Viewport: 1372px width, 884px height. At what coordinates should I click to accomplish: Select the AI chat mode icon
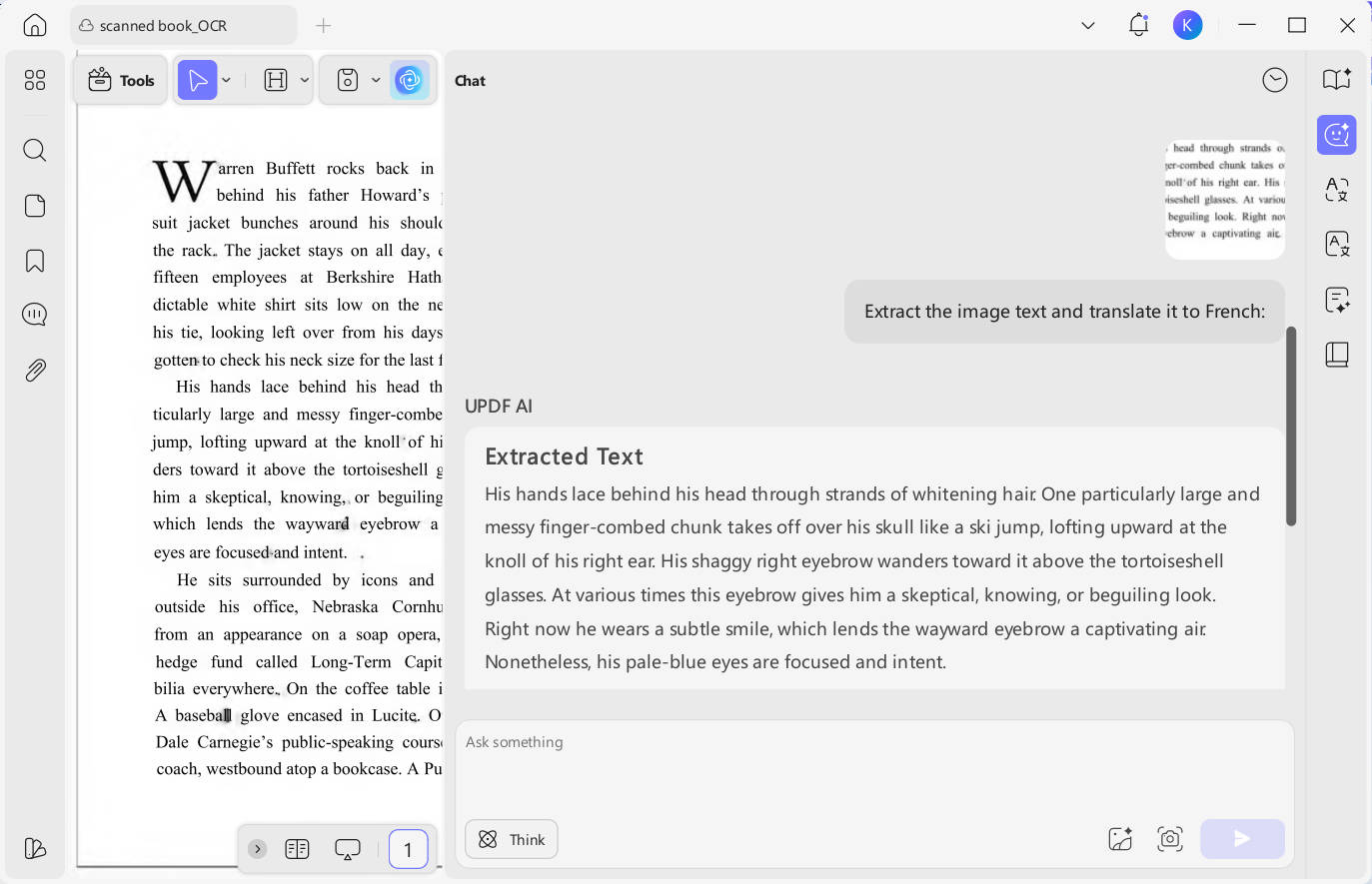tap(1337, 134)
